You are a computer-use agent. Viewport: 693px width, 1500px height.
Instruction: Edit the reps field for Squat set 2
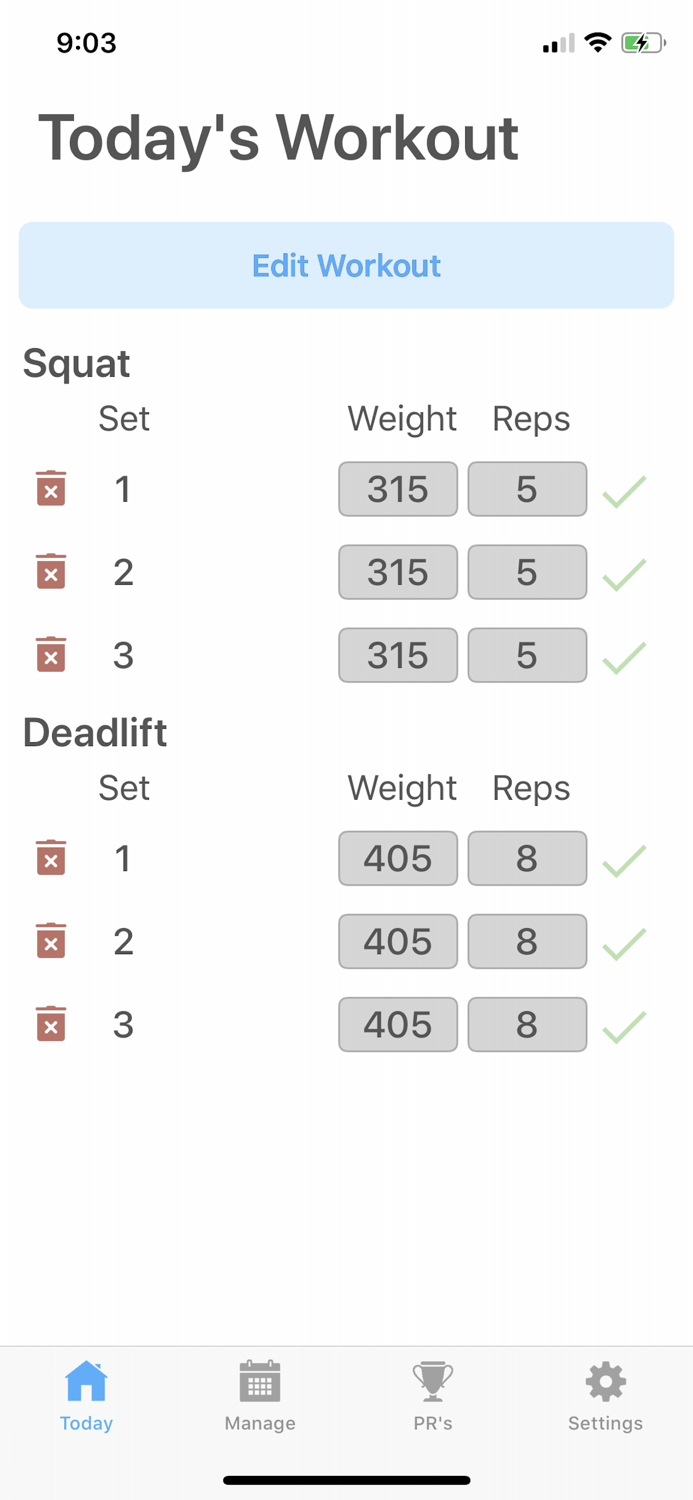pos(527,572)
